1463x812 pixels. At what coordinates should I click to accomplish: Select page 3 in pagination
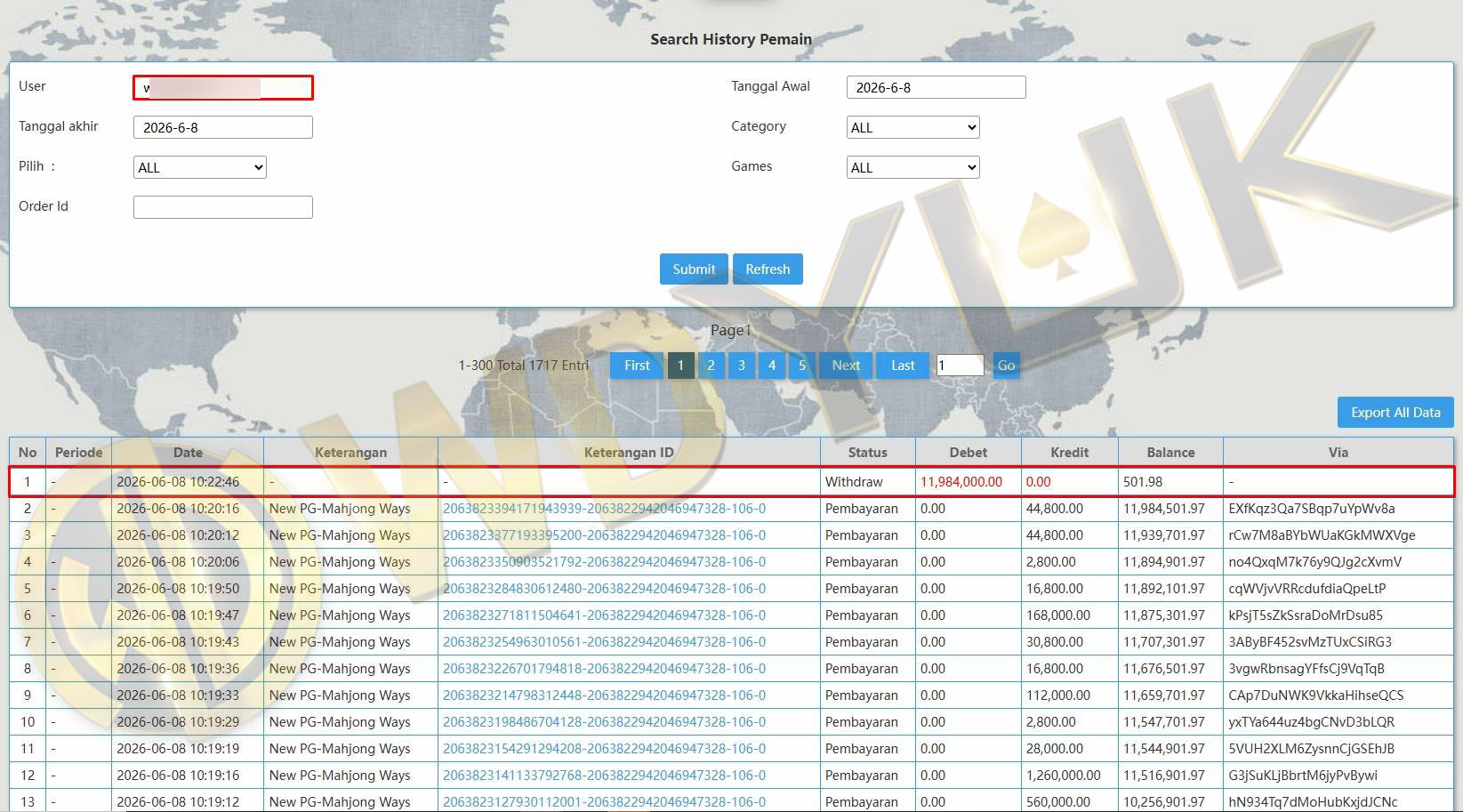click(741, 366)
